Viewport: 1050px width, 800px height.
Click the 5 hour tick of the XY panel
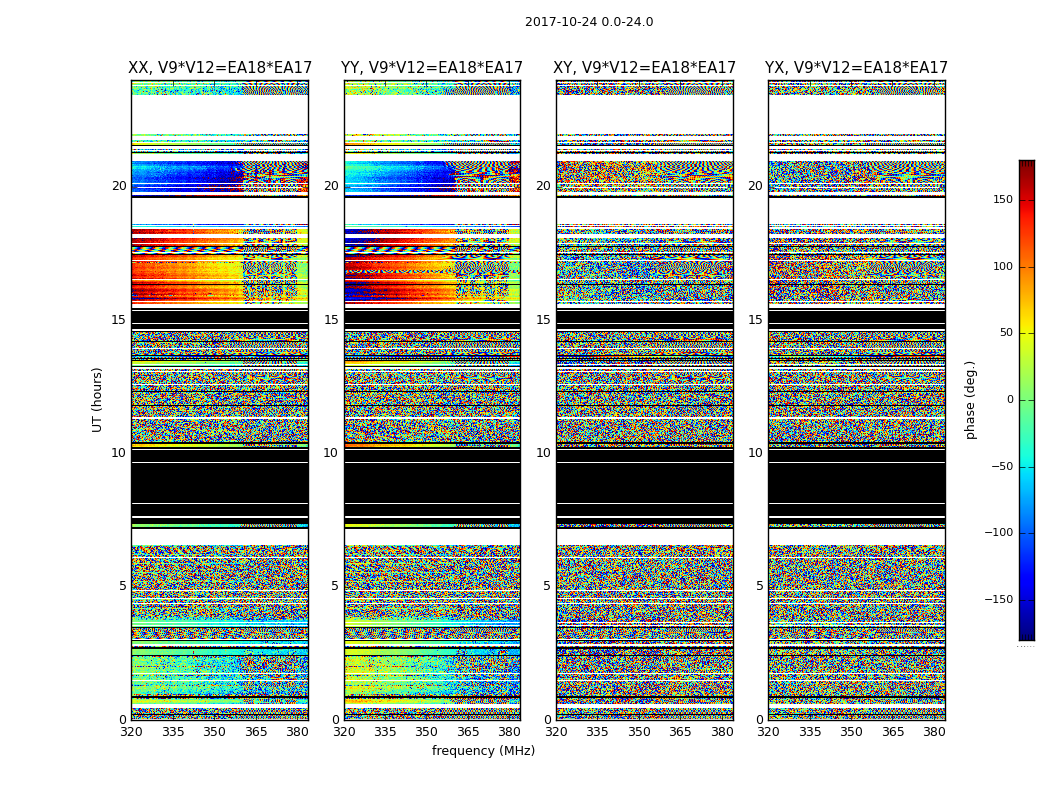547,586
